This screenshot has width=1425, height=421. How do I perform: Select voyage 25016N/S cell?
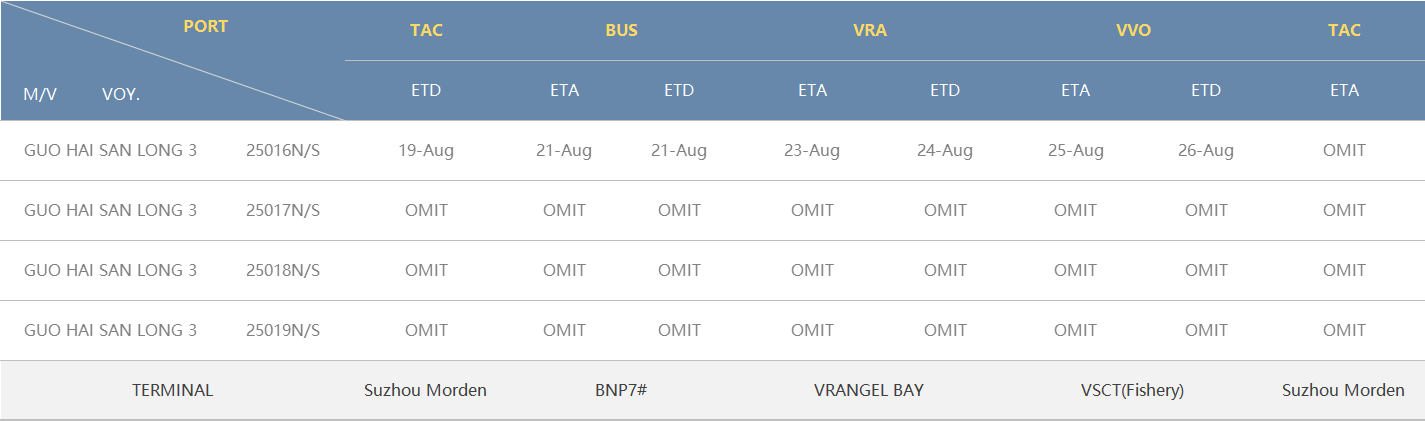point(283,151)
